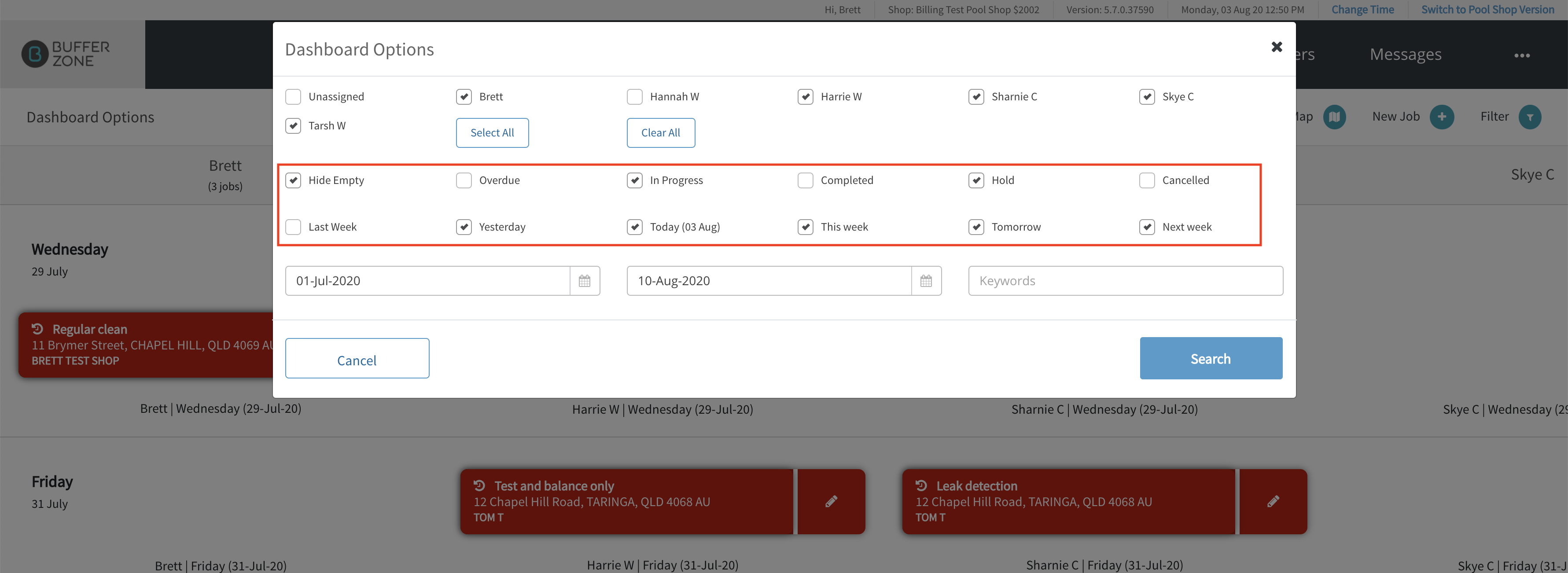
Task: Click Sharnie C | Wednesday (29-Jul-20) label
Action: coord(1104,409)
